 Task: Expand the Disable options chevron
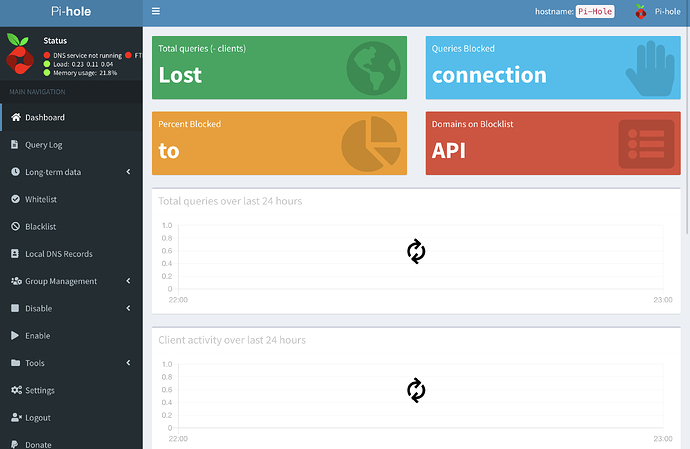[x=129, y=308]
